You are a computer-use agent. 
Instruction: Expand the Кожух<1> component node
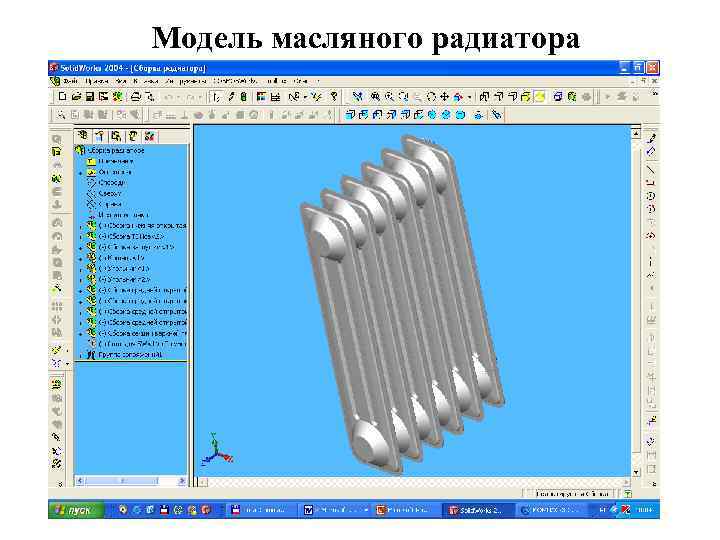pyautogui.click(x=81, y=259)
